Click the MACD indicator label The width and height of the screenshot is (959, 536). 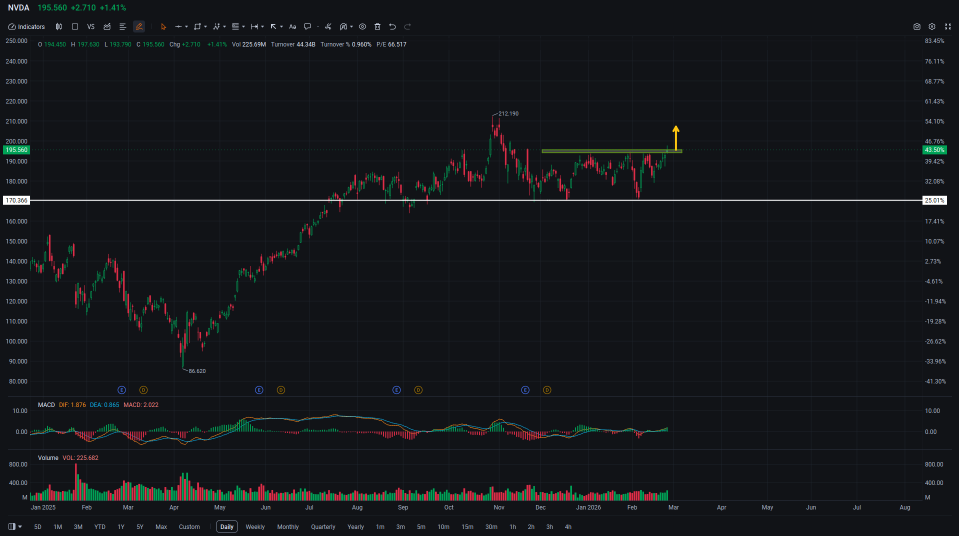pyautogui.click(x=46, y=405)
